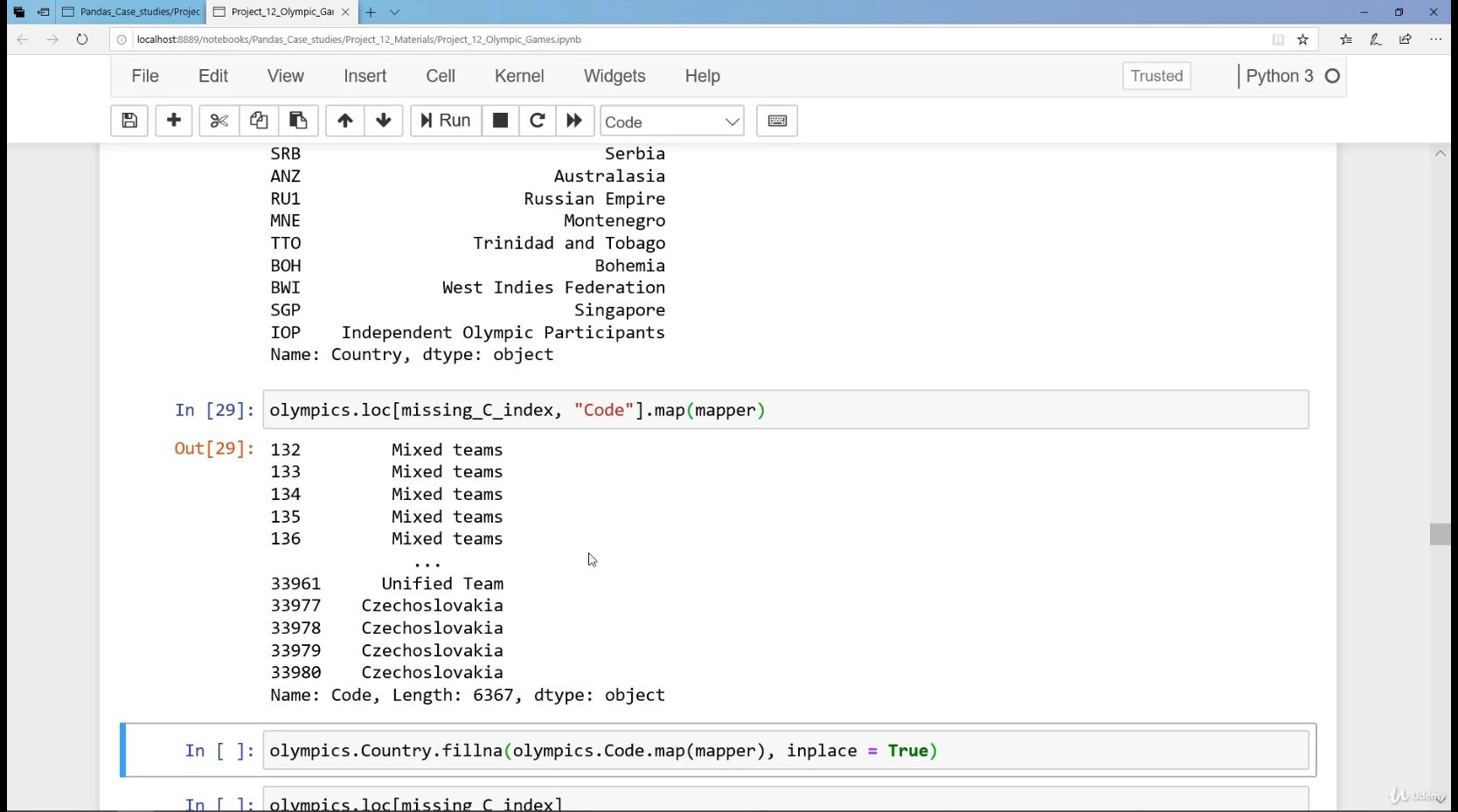Screen dimensions: 1458x812
Task: Go back in the browser
Action: [23, 39]
